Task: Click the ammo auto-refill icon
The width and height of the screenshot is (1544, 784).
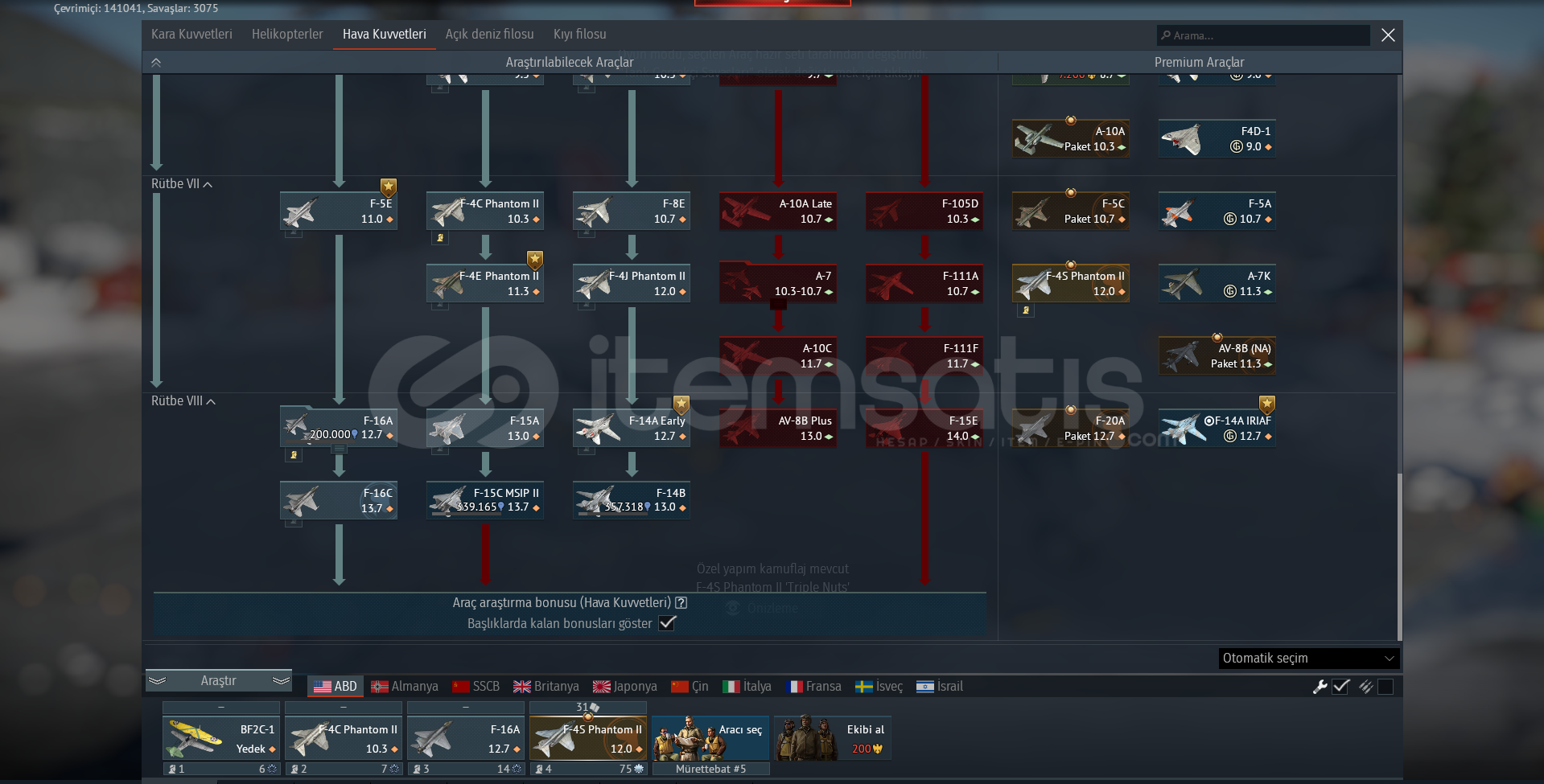Action: click(1365, 687)
